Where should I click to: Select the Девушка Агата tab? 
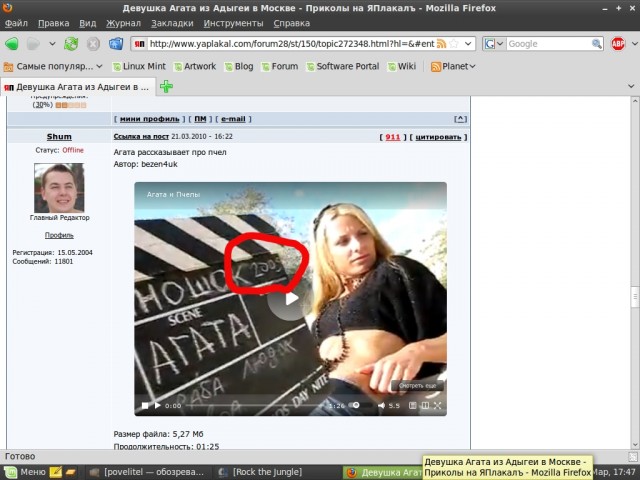(77, 87)
